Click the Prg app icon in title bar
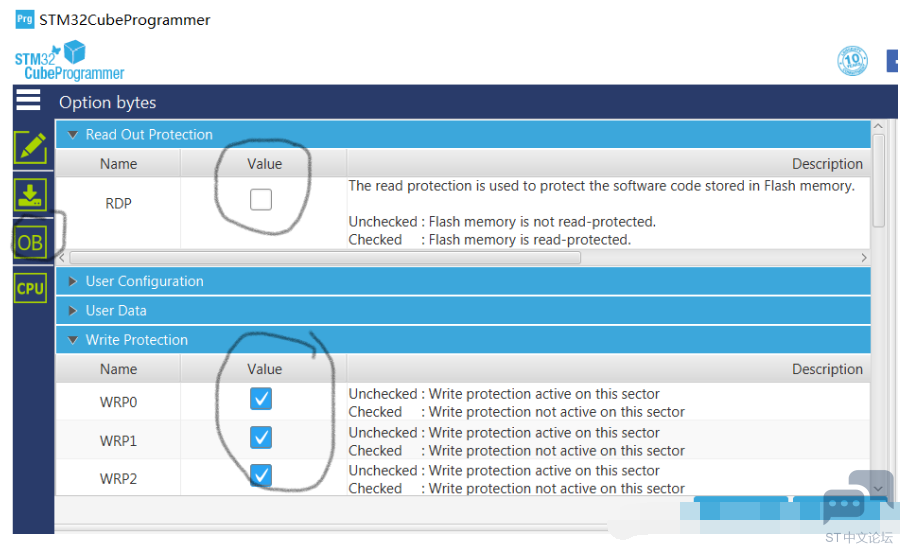The image size is (902, 553). coord(25,20)
